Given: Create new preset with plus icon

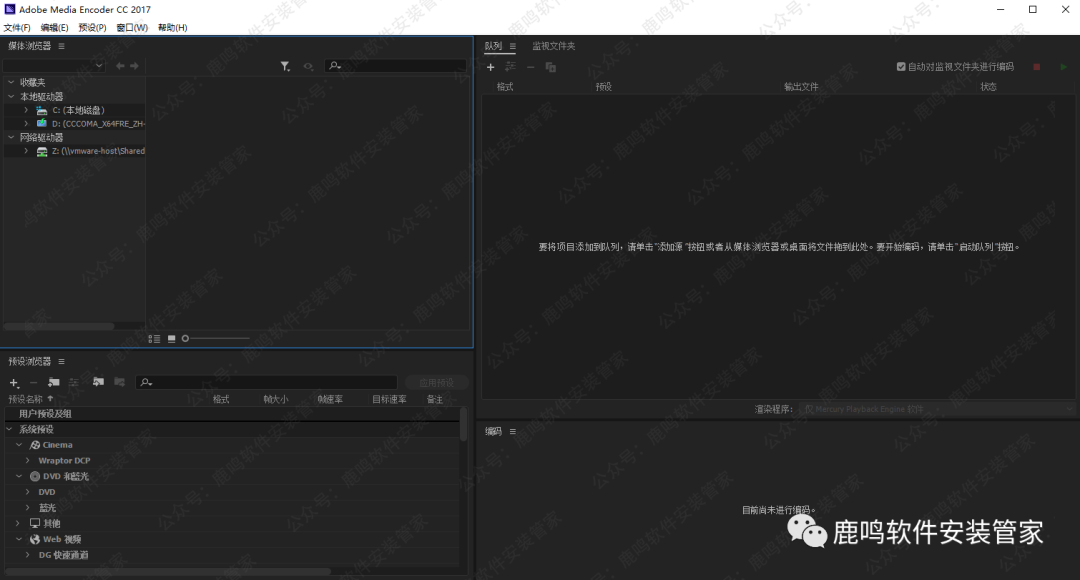Looking at the screenshot, I should [x=14, y=383].
